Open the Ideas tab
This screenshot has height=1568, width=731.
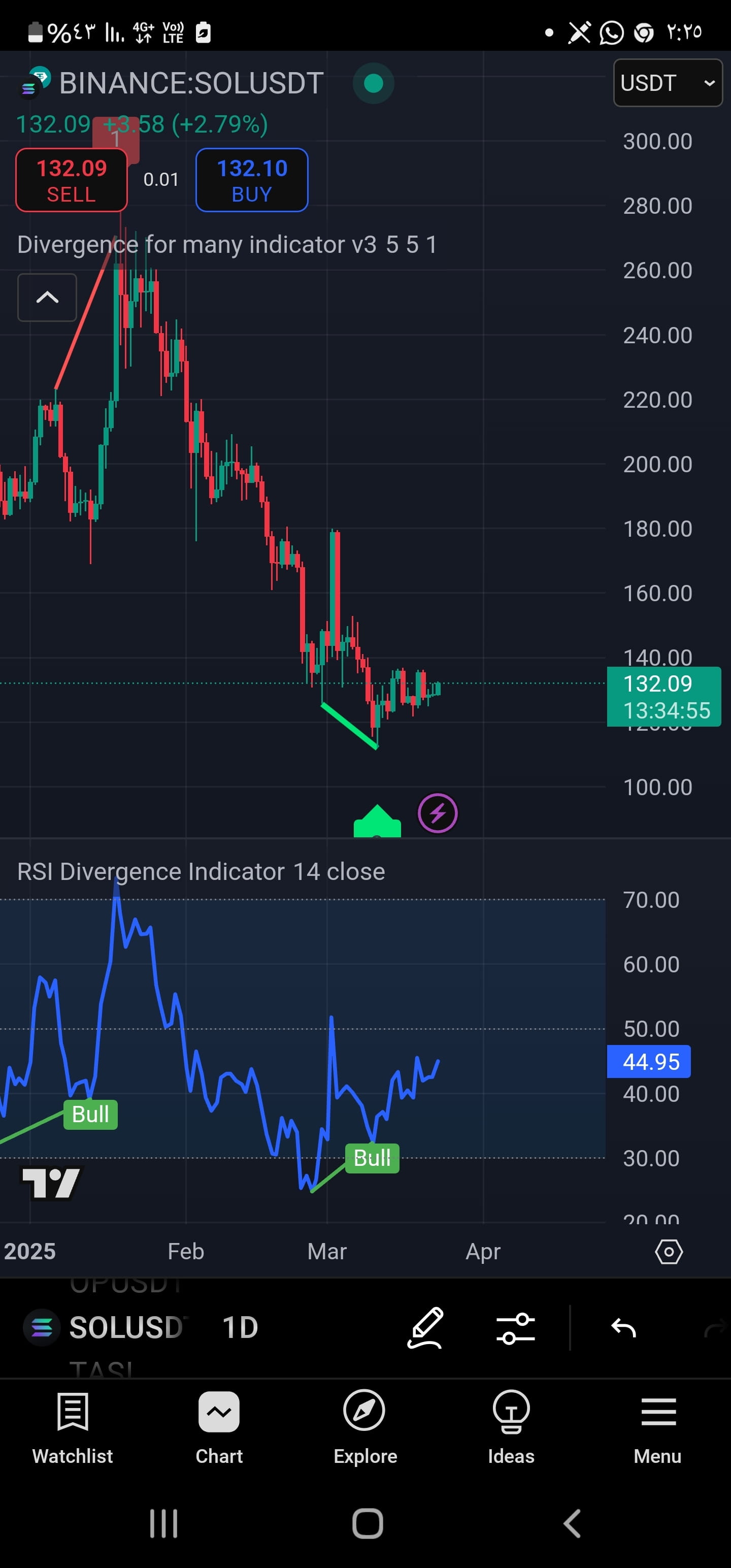click(511, 1428)
